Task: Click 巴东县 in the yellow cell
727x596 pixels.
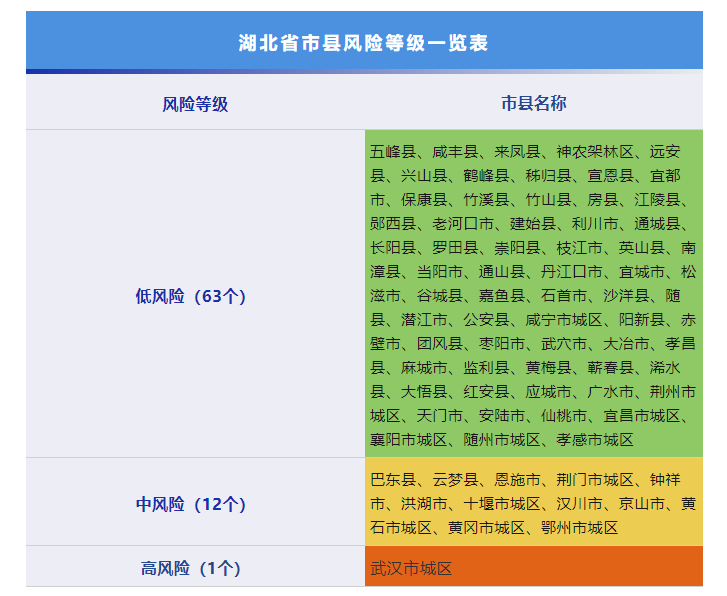Action: tap(393, 479)
